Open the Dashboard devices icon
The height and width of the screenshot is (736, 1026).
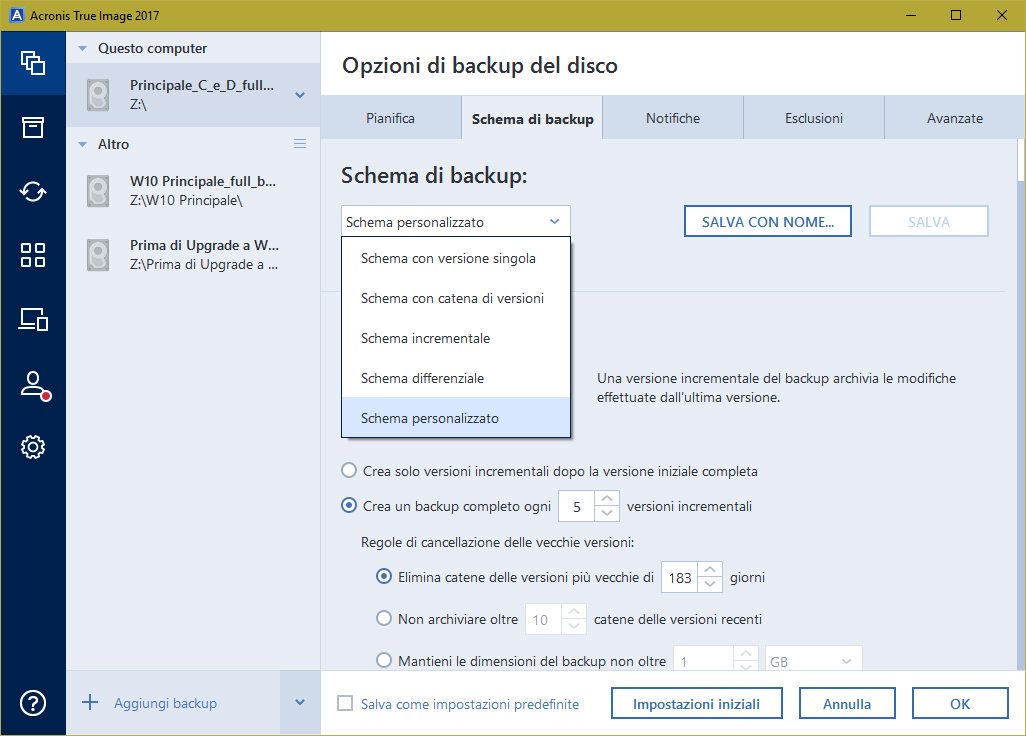[x=32, y=319]
